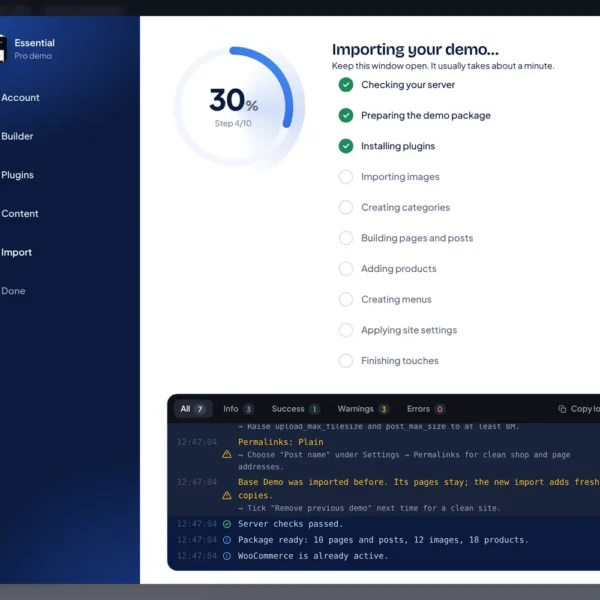600x600 pixels.
Task: Open the Account step in sidebar
Action: click(20, 98)
